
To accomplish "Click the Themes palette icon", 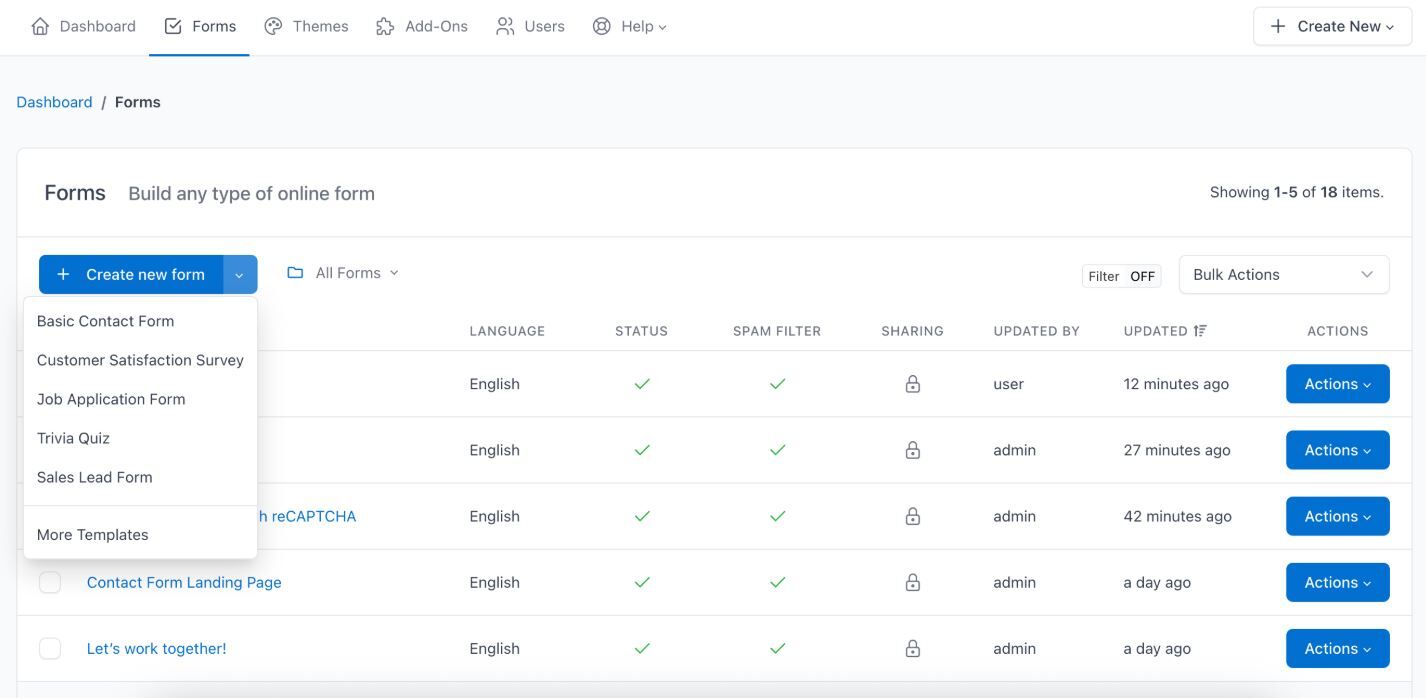I will 273,27.
